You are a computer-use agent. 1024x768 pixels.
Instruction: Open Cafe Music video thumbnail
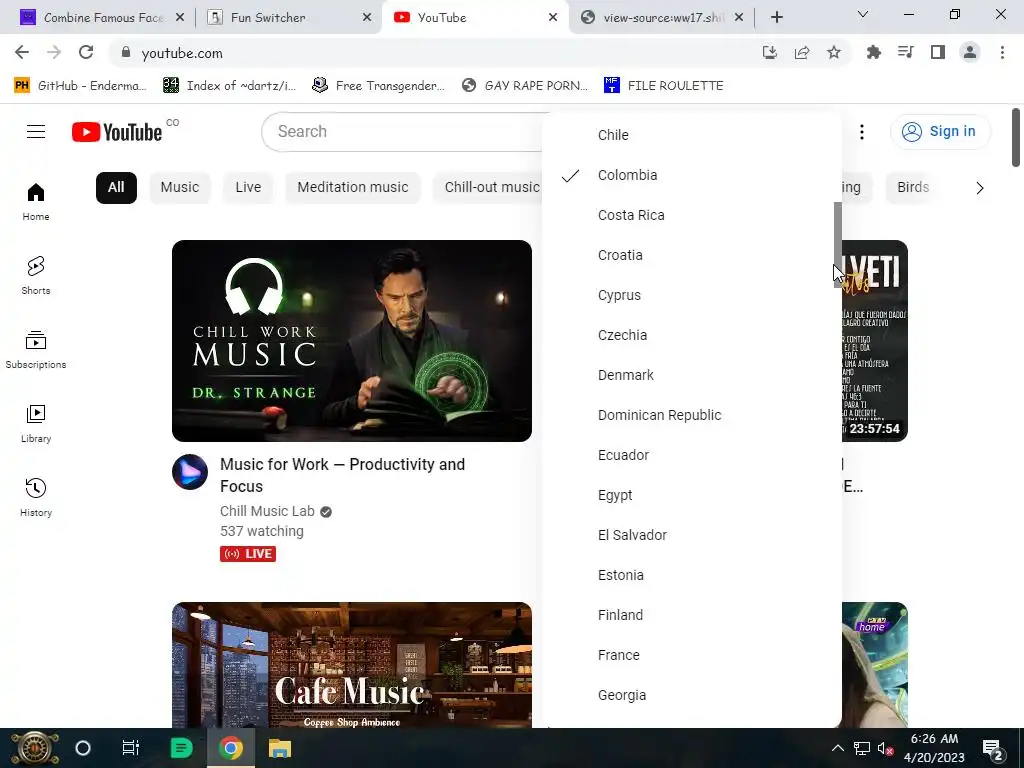(x=352, y=665)
